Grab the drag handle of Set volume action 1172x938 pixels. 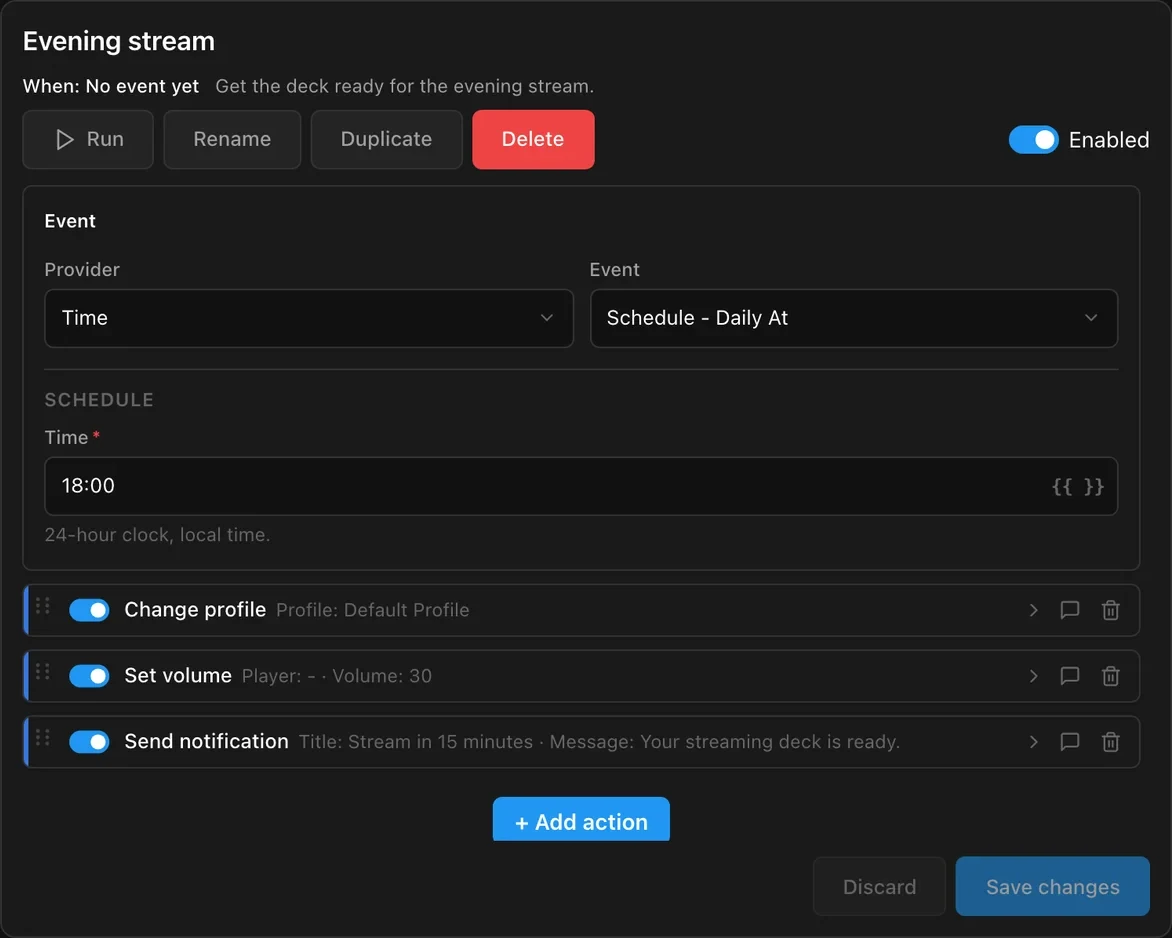coord(43,671)
